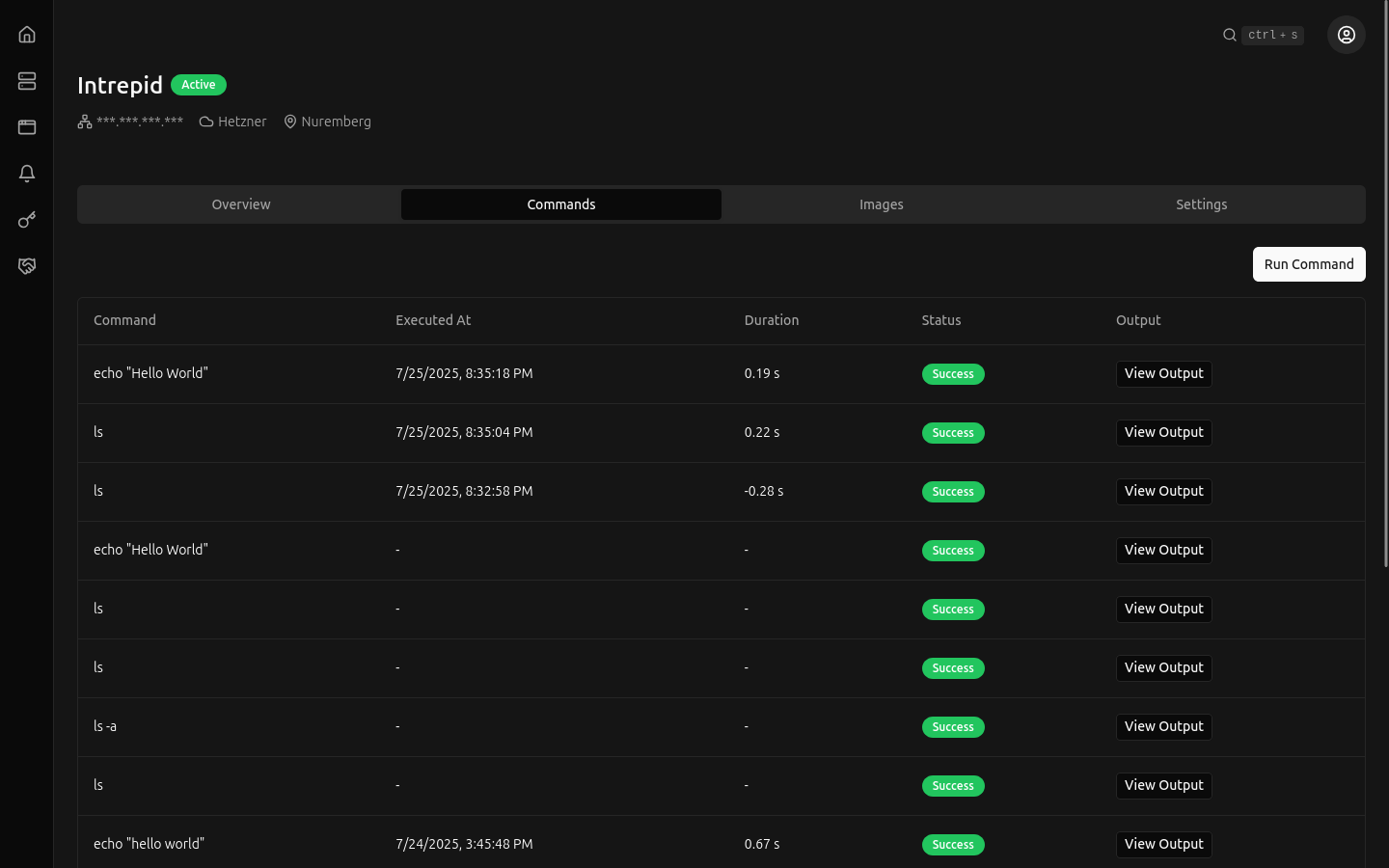
Task: Click the -0.28 s duration value
Action: click(764, 491)
